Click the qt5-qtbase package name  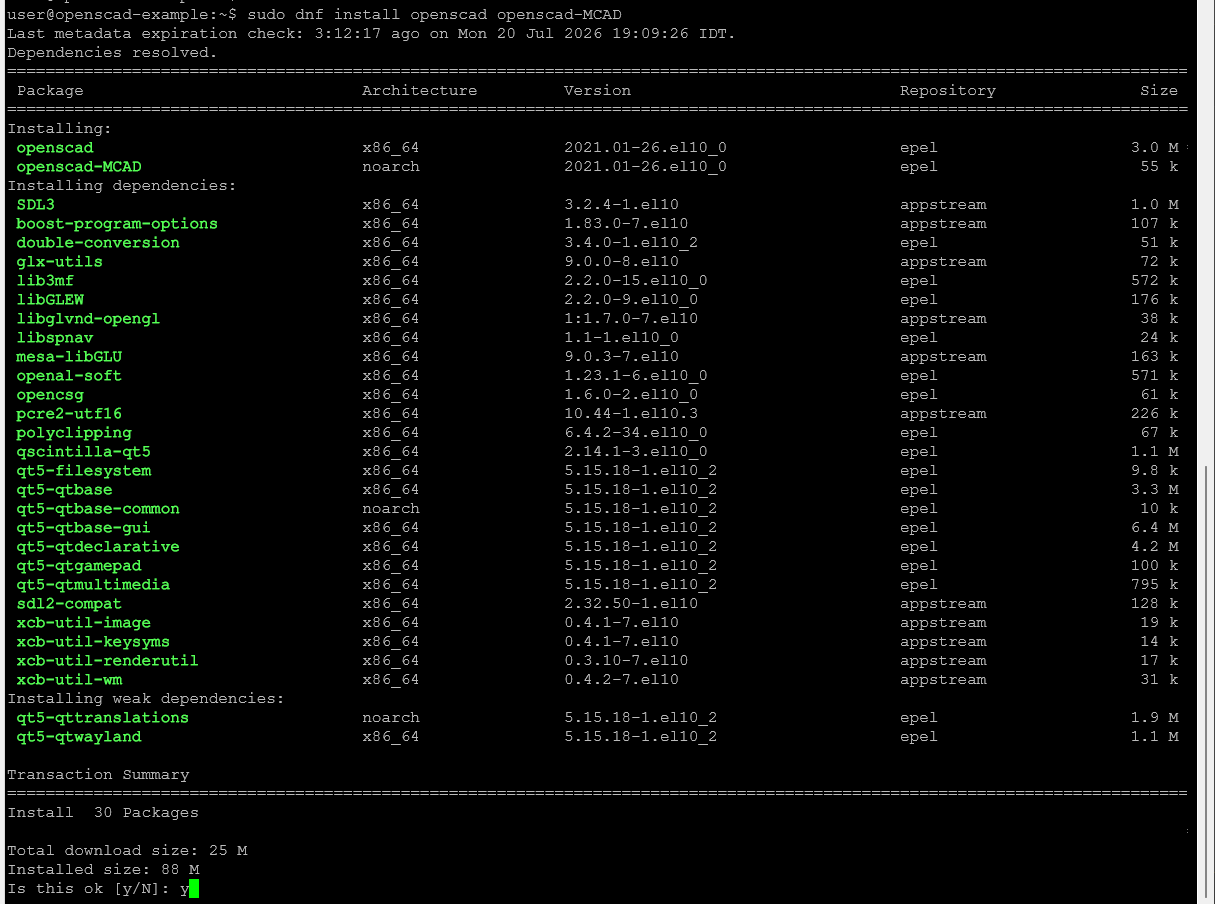64,490
